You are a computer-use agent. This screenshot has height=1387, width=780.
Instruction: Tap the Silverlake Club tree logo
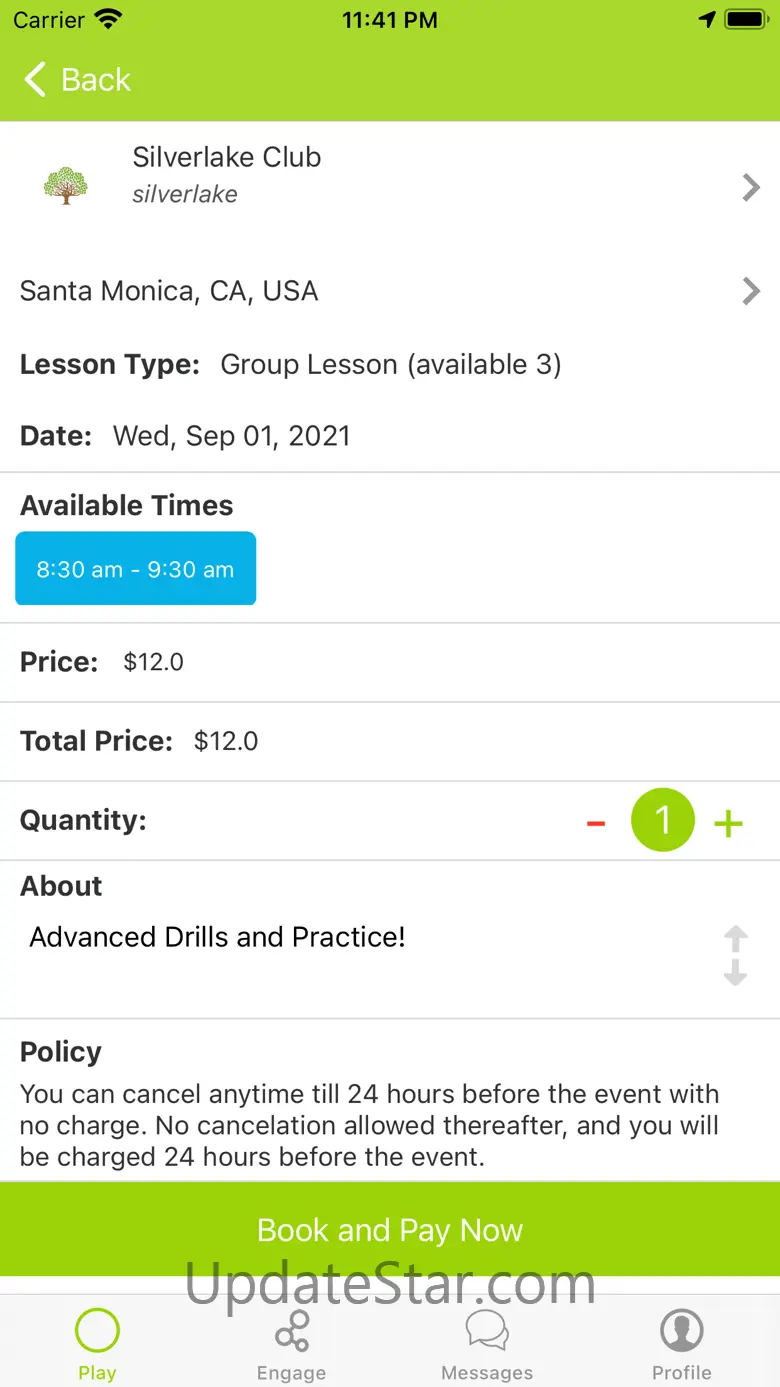click(66, 185)
